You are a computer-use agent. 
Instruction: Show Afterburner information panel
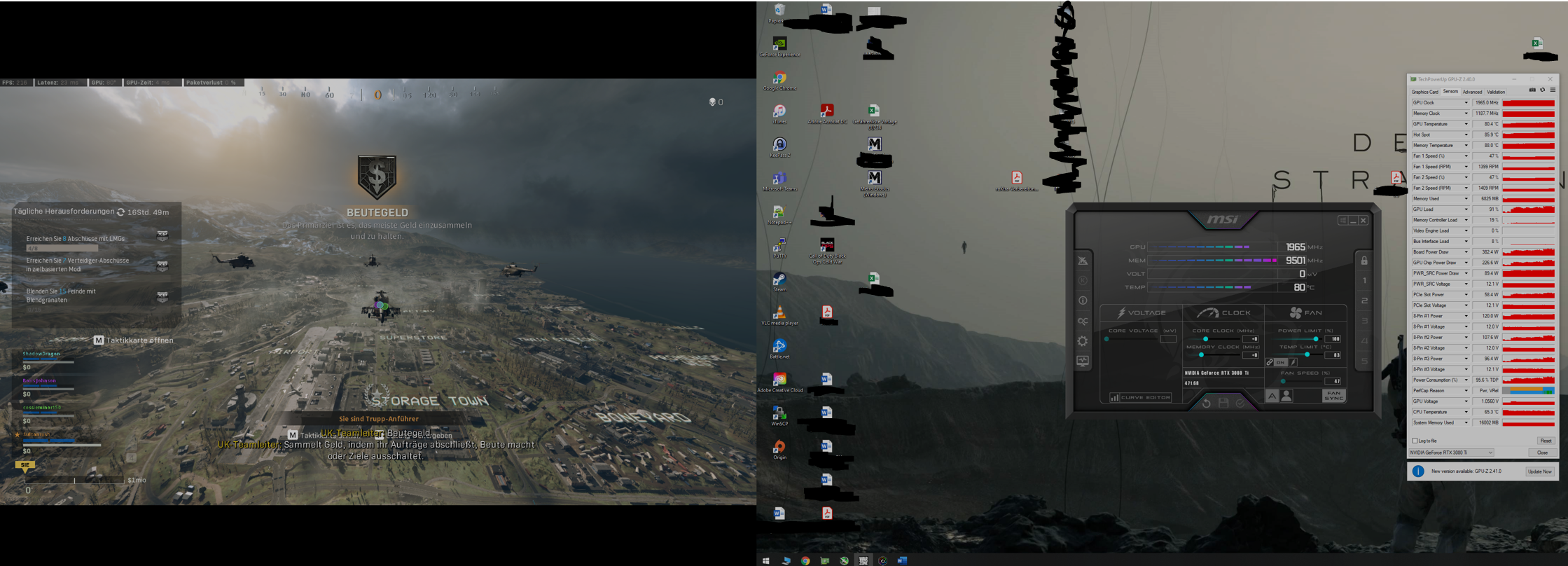pyautogui.click(x=1083, y=301)
